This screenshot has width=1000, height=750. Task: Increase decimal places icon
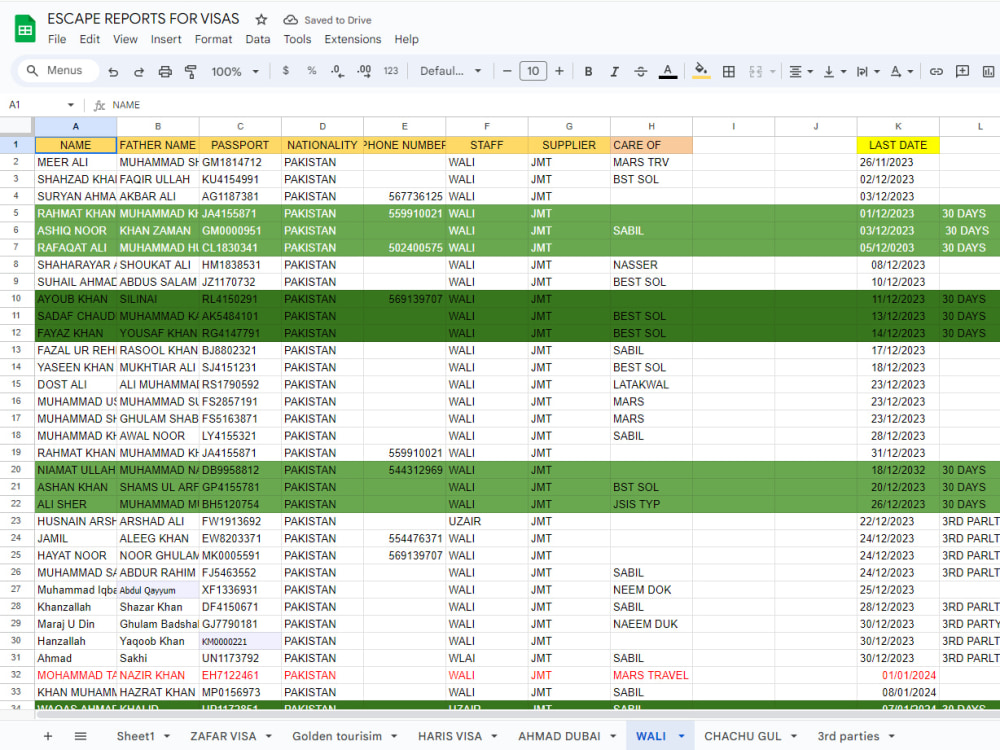(x=364, y=71)
